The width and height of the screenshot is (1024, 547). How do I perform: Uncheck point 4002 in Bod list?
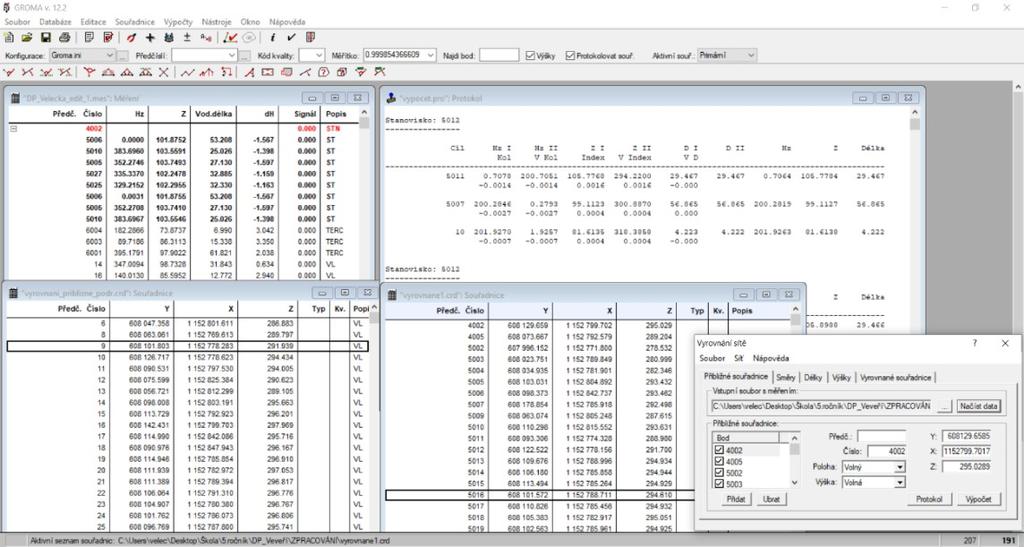pos(719,450)
